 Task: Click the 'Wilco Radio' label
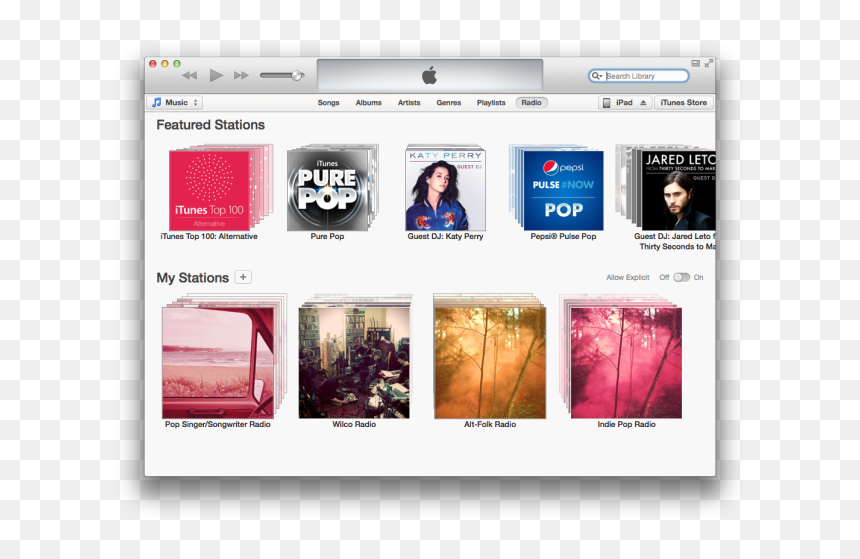(x=354, y=425)
